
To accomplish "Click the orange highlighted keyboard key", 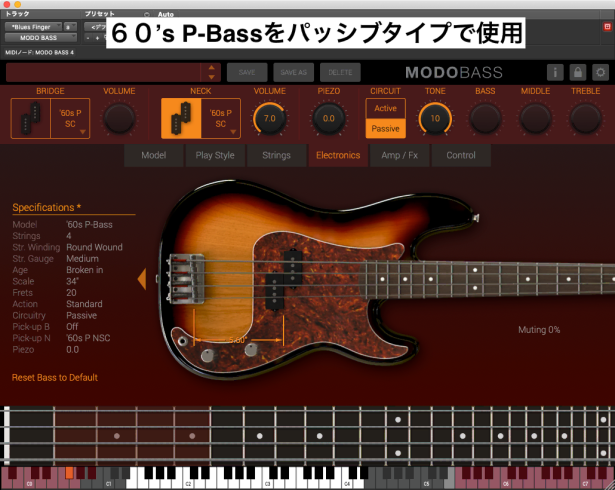I will pos(69,473).
